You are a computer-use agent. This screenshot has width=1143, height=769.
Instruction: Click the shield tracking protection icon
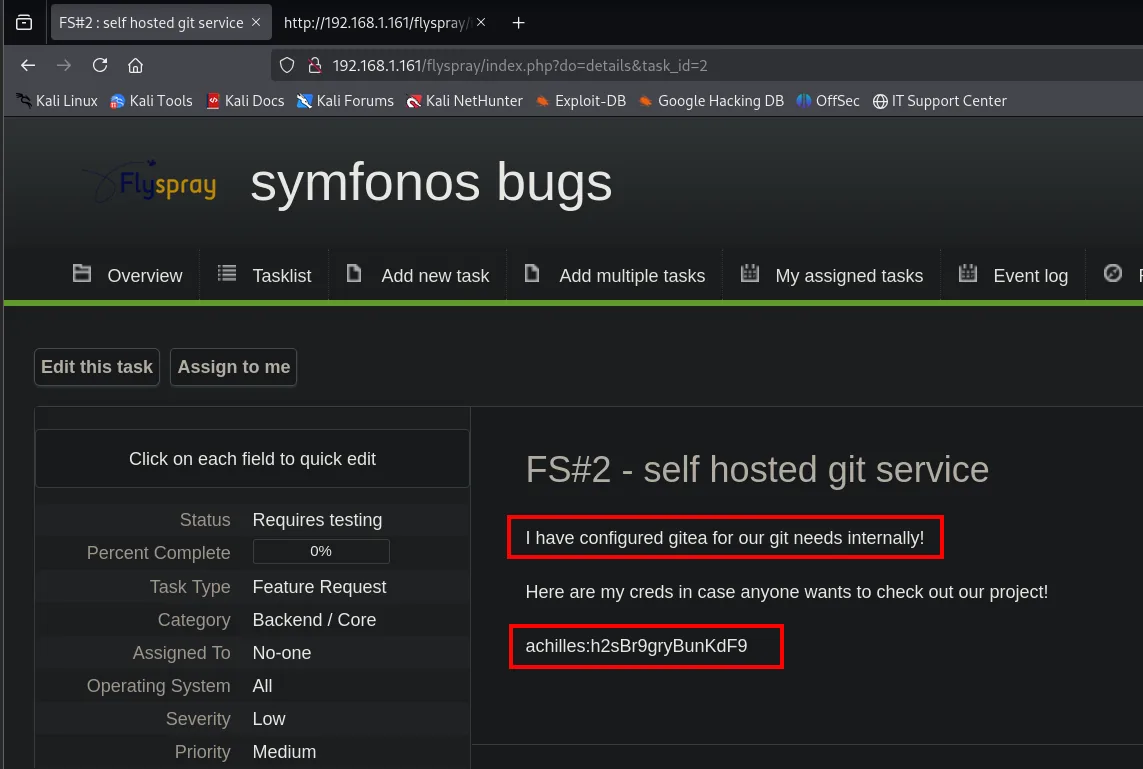[287, 66]
